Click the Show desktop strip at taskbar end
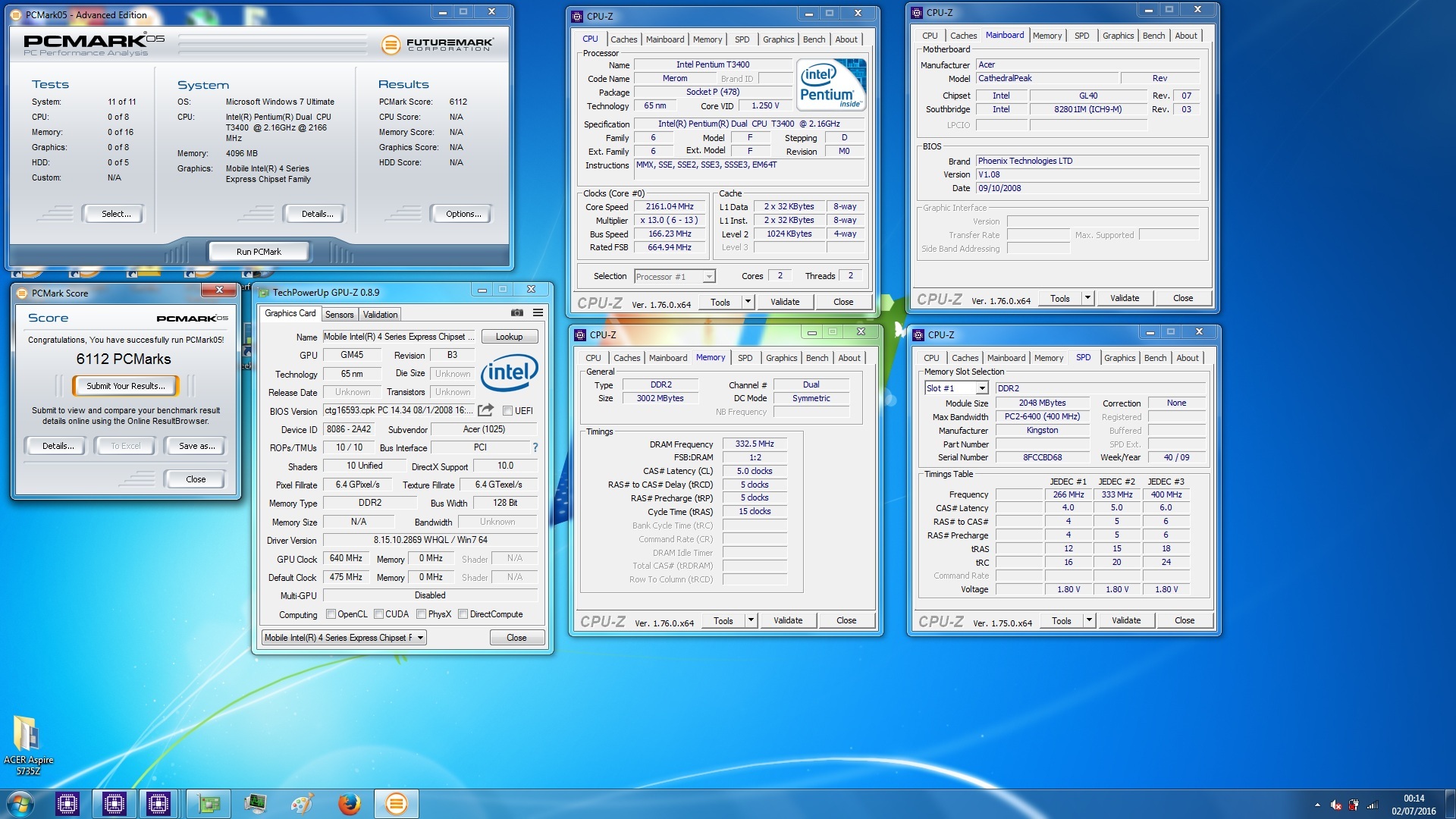Image resolution: width=1456 pixels, height=819 pixels. pyautogui.click(x=1450, y=805)
